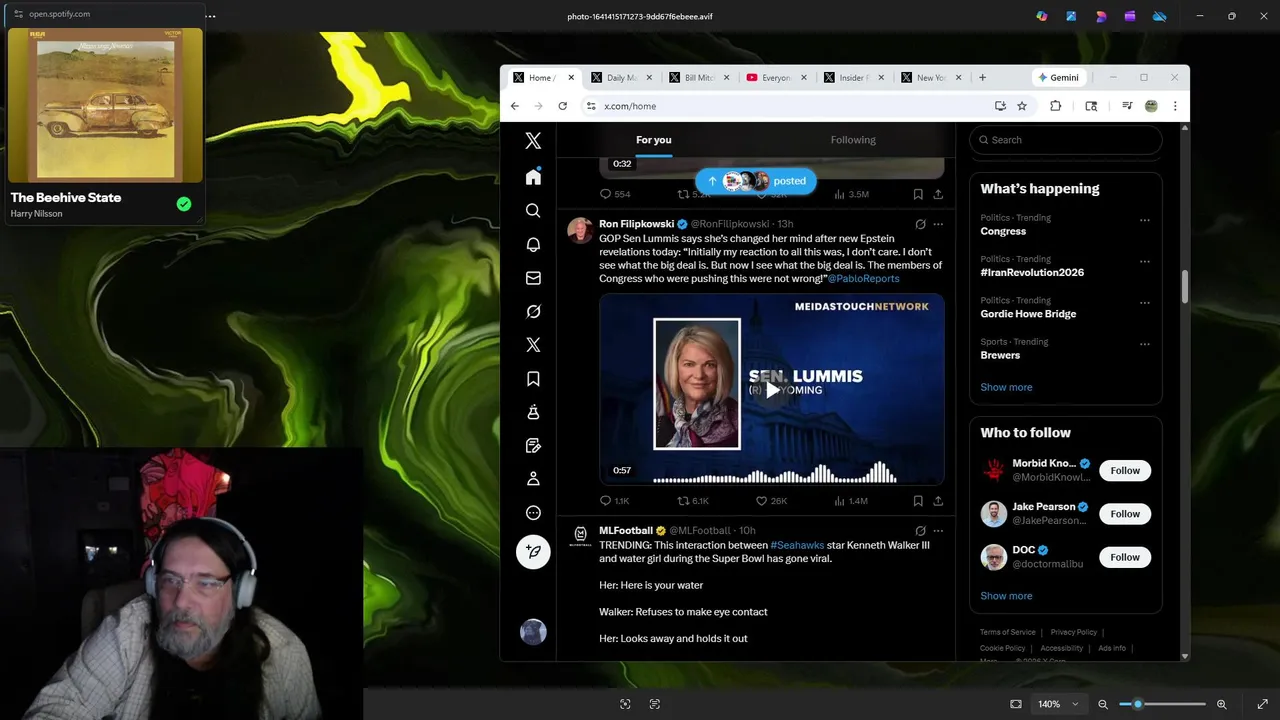Open More circle icon in X sidebar
1280x720 pixels.
coord(533,513)
